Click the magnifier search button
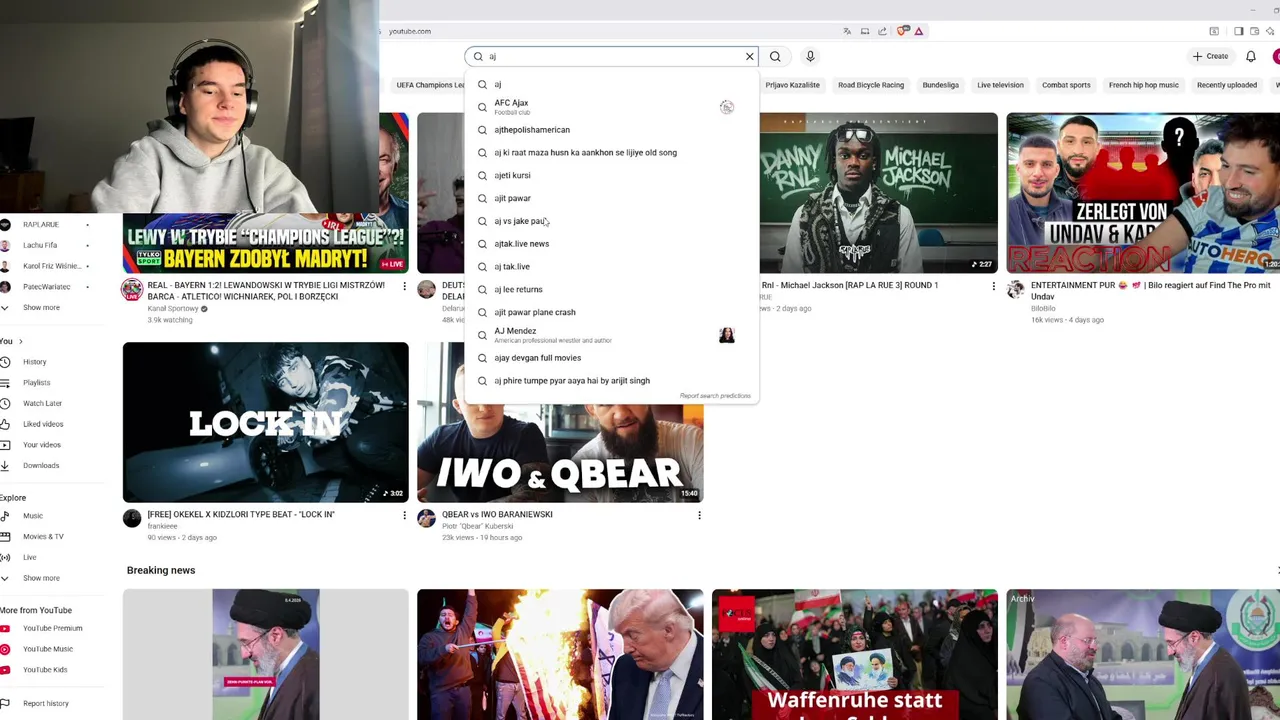Viewport: 1280px width, 720px height. click(x=775, y=56)
